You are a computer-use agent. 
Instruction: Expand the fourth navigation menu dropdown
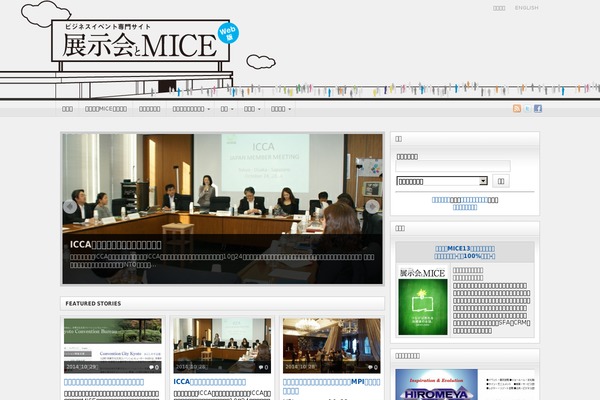tap(191, 109)
